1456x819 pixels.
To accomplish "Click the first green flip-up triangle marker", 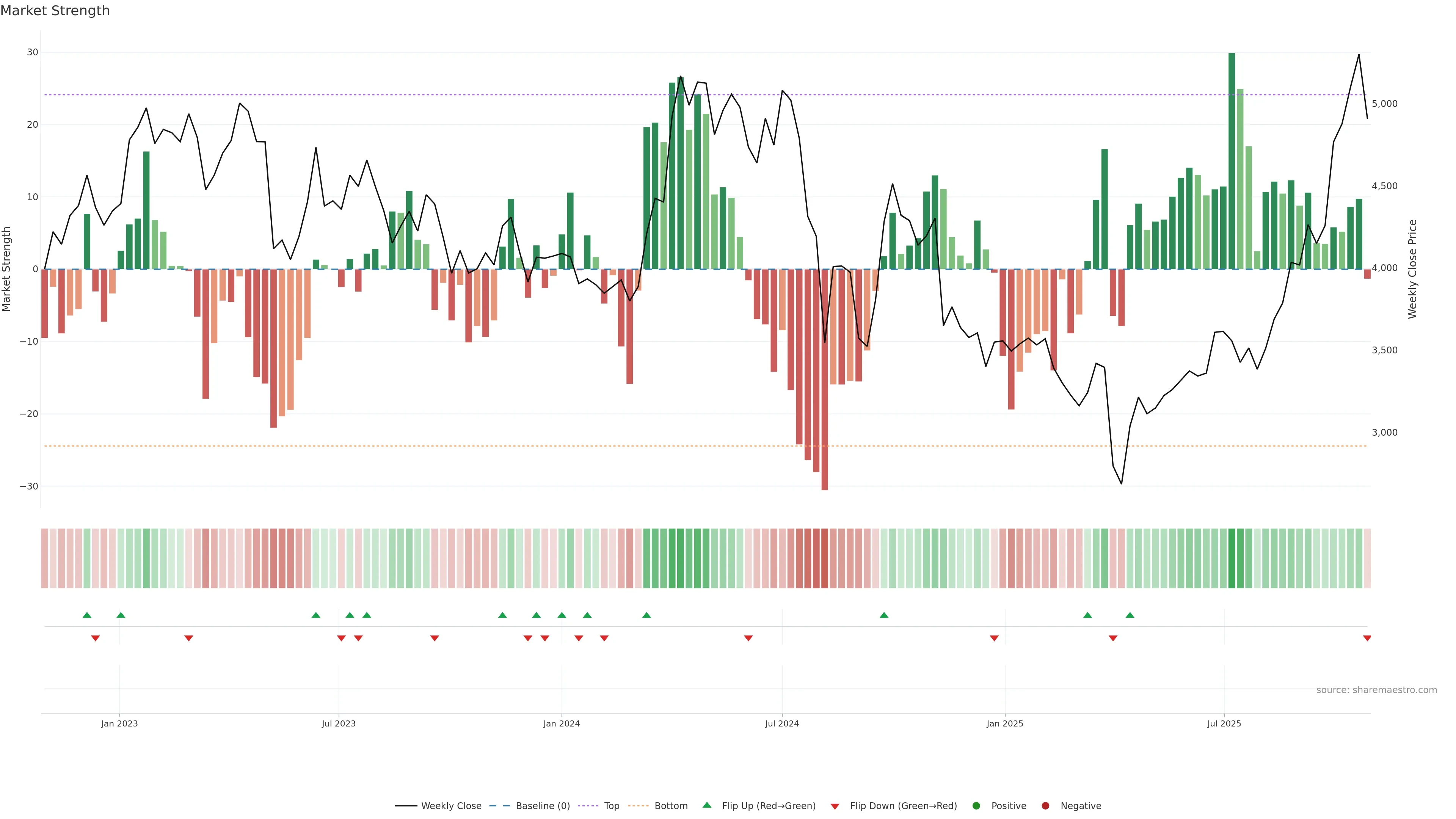I will click(86, 615).
